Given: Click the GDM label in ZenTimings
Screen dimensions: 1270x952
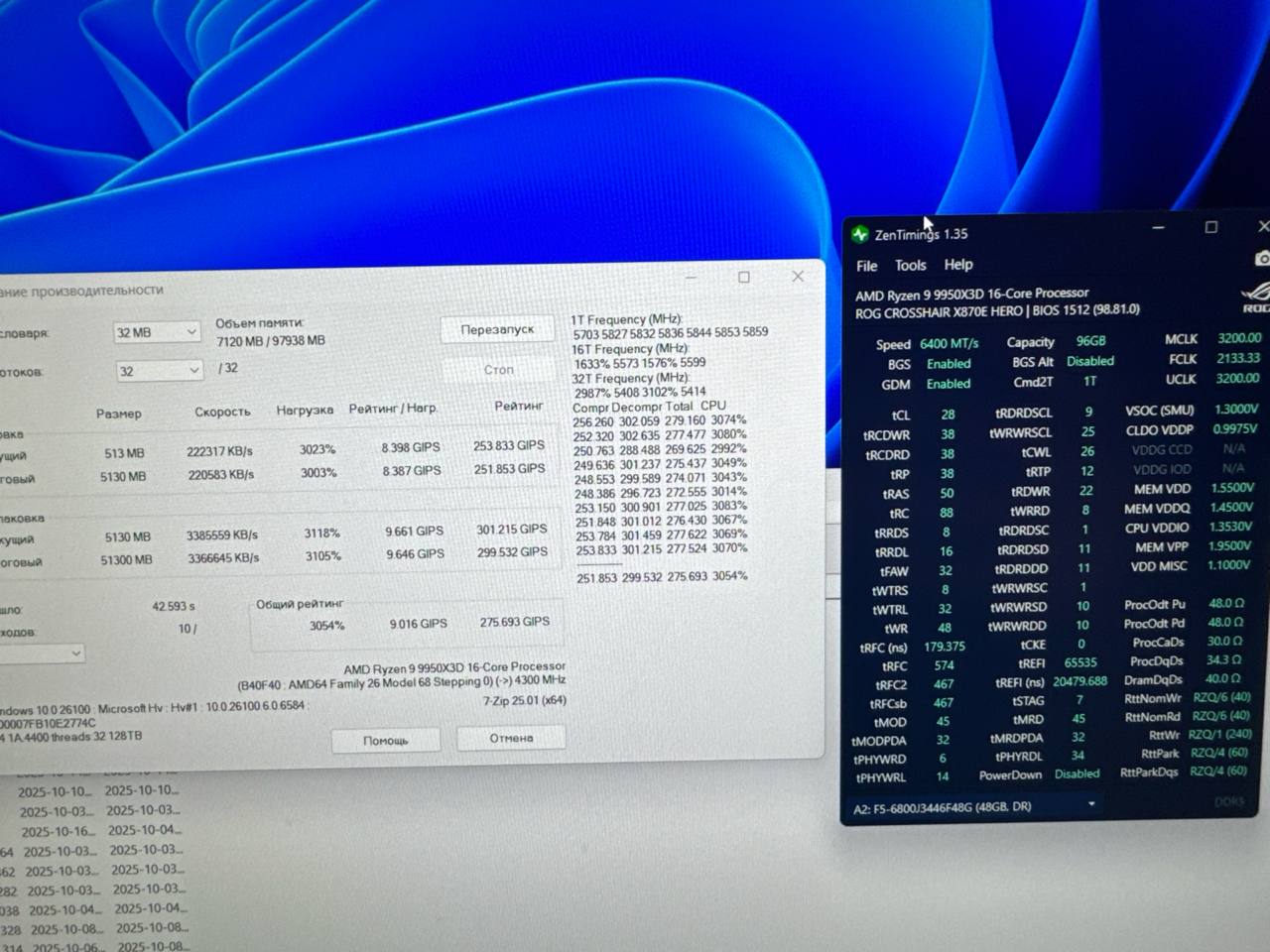Looking at the screenshot, I should (x=896, y=385).
